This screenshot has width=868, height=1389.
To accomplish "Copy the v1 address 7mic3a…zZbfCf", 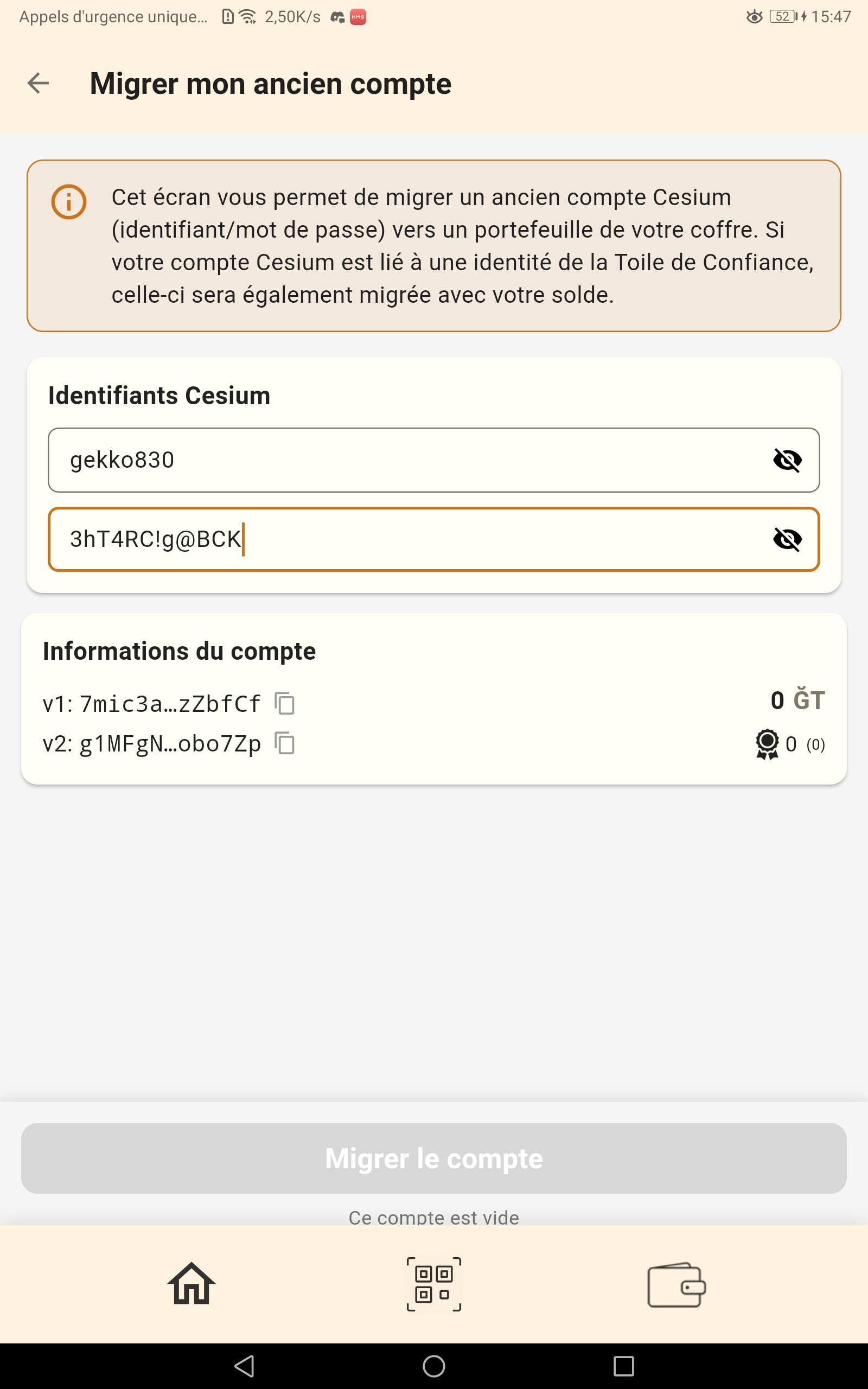I will [x=285, y=704].
